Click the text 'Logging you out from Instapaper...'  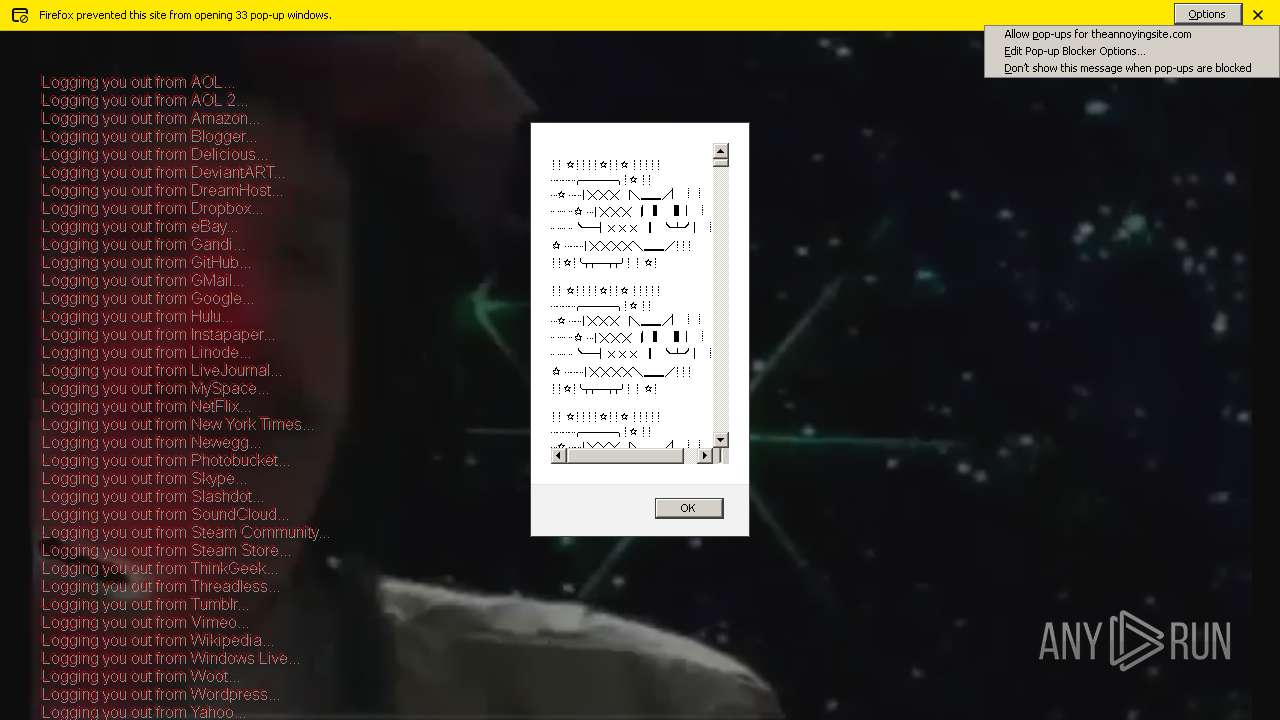[x=158, y=334]
